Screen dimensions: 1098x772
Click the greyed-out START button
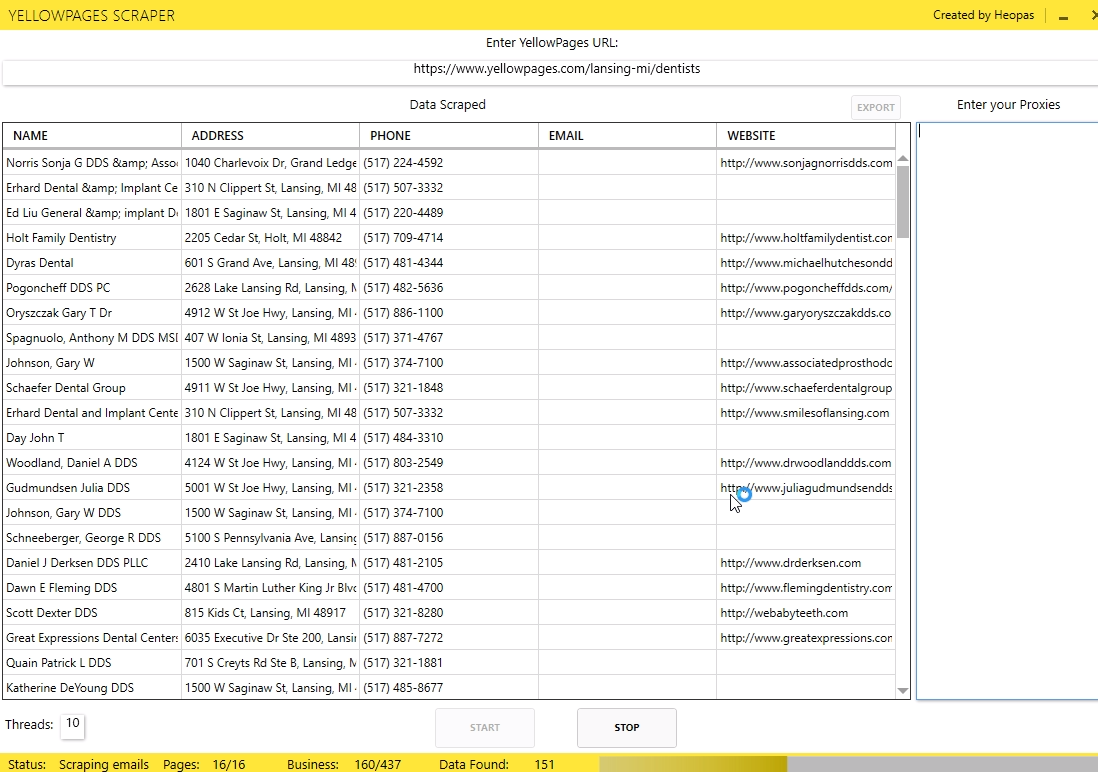[x=485, y=728]
